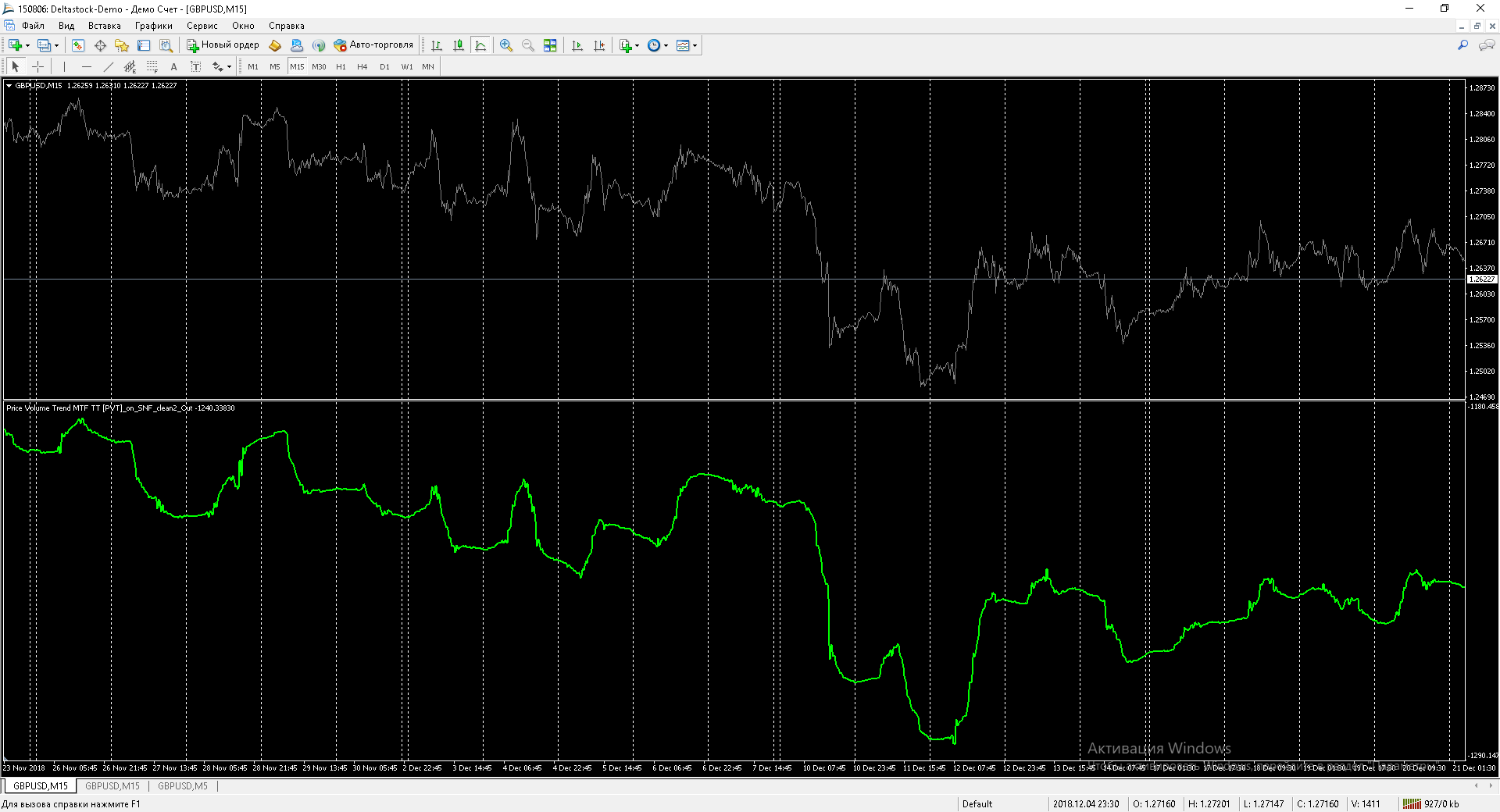This screenshot has height=812, width=1500.
Task: Select the cursor arrow tool
Action: [x=15, y=66]
